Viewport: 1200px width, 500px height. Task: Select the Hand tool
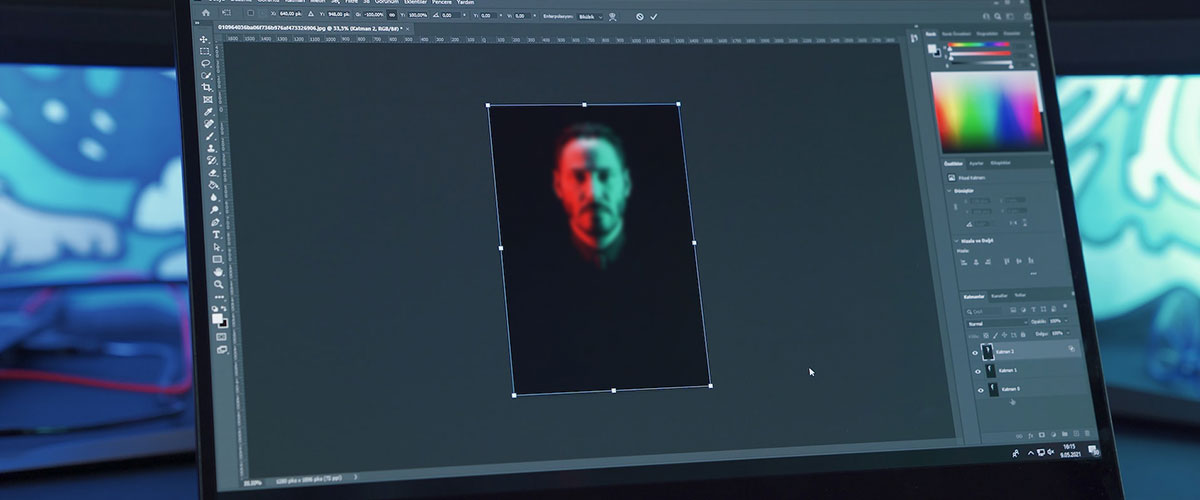(x=217, y=272)
